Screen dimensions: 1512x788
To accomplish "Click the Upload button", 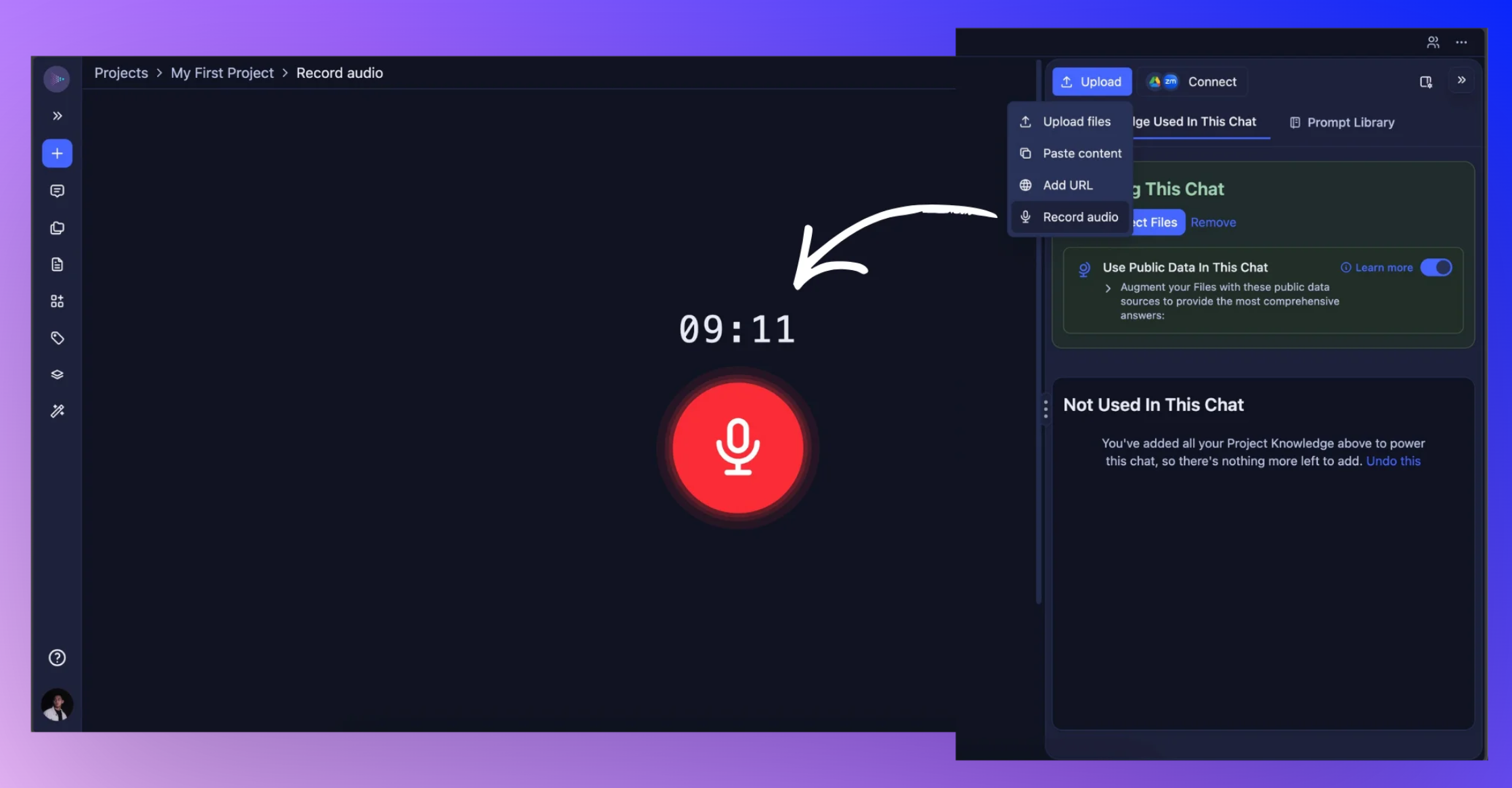I will [x=1091, y=82].
